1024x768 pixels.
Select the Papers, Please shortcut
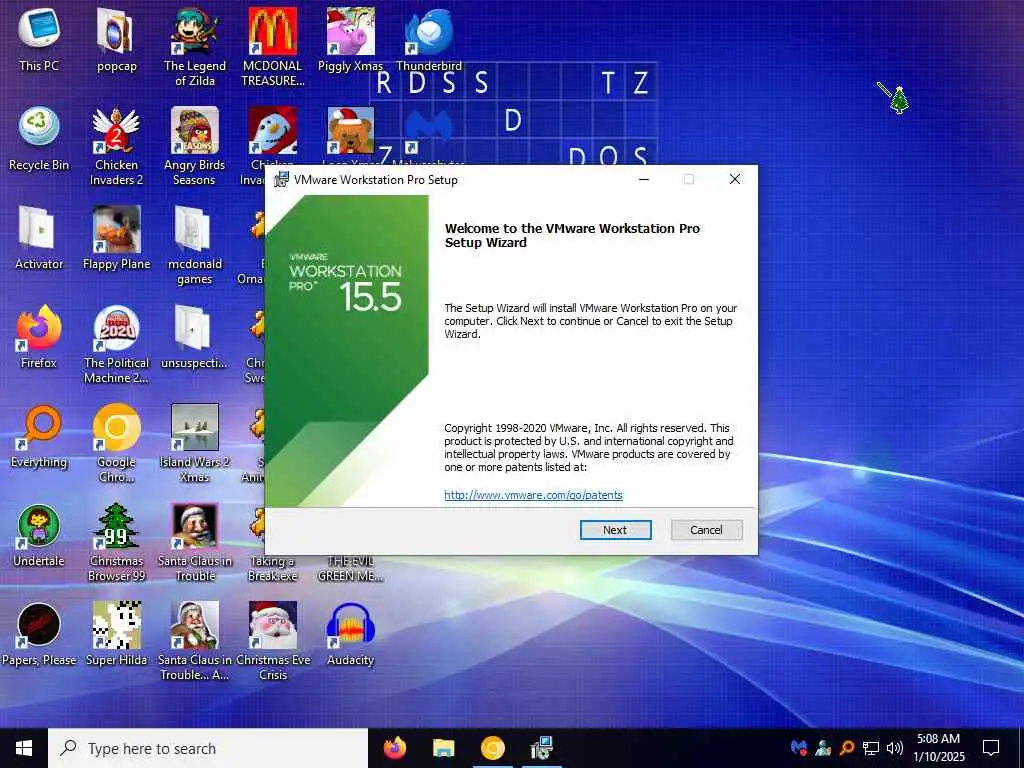tap(39, 635)
